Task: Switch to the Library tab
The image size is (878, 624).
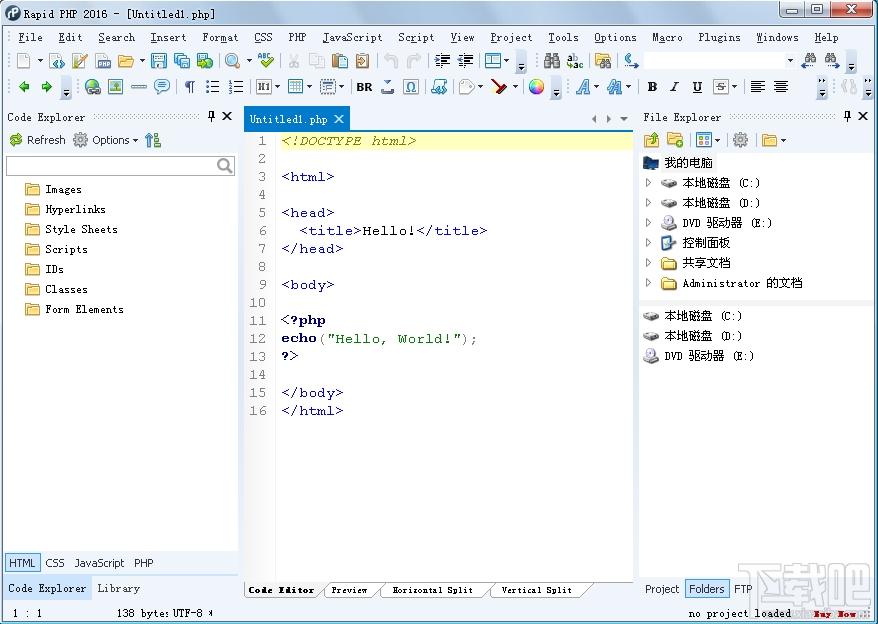Action: click(118, 588)
